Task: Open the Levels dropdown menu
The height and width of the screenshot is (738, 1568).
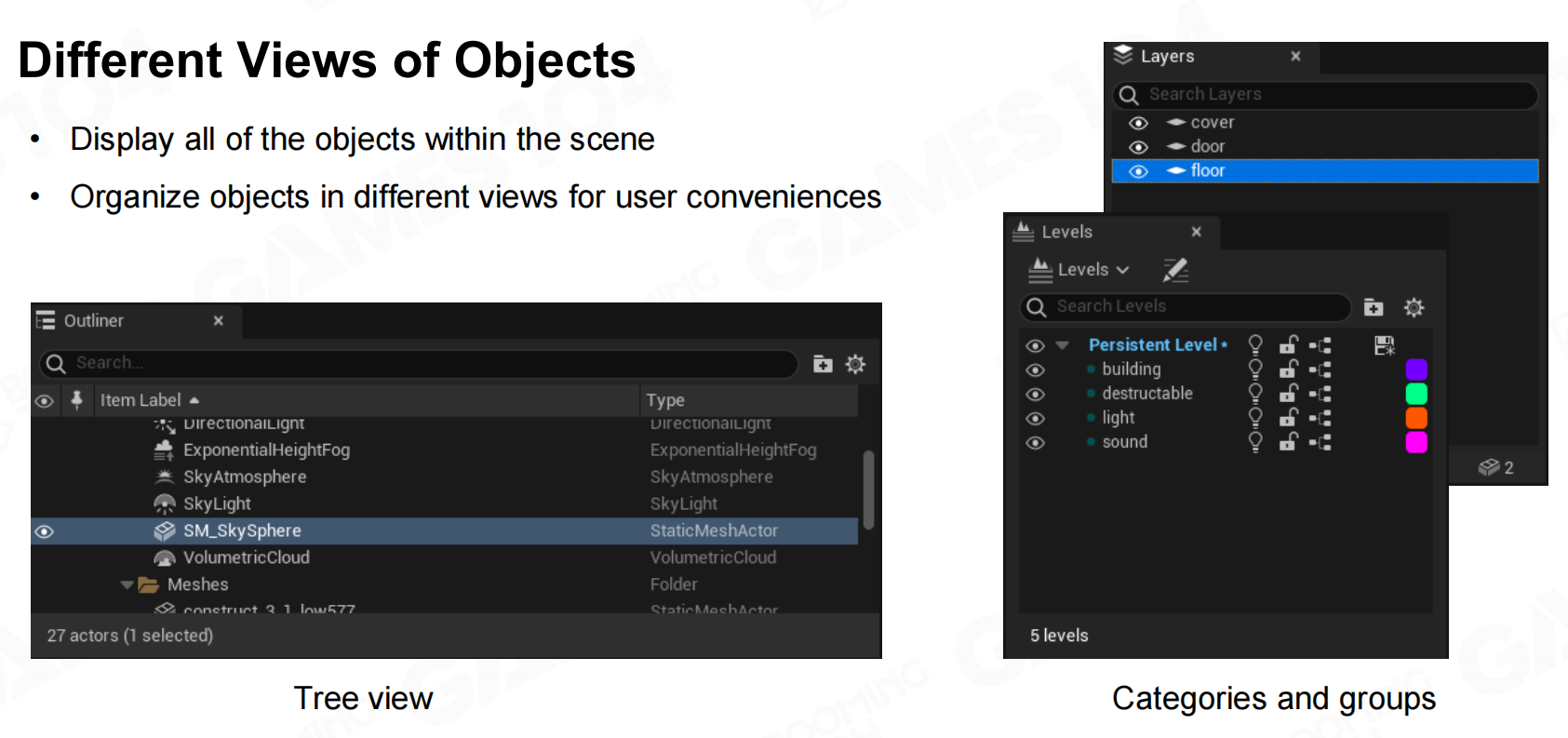Action: tap(1081, 270)
